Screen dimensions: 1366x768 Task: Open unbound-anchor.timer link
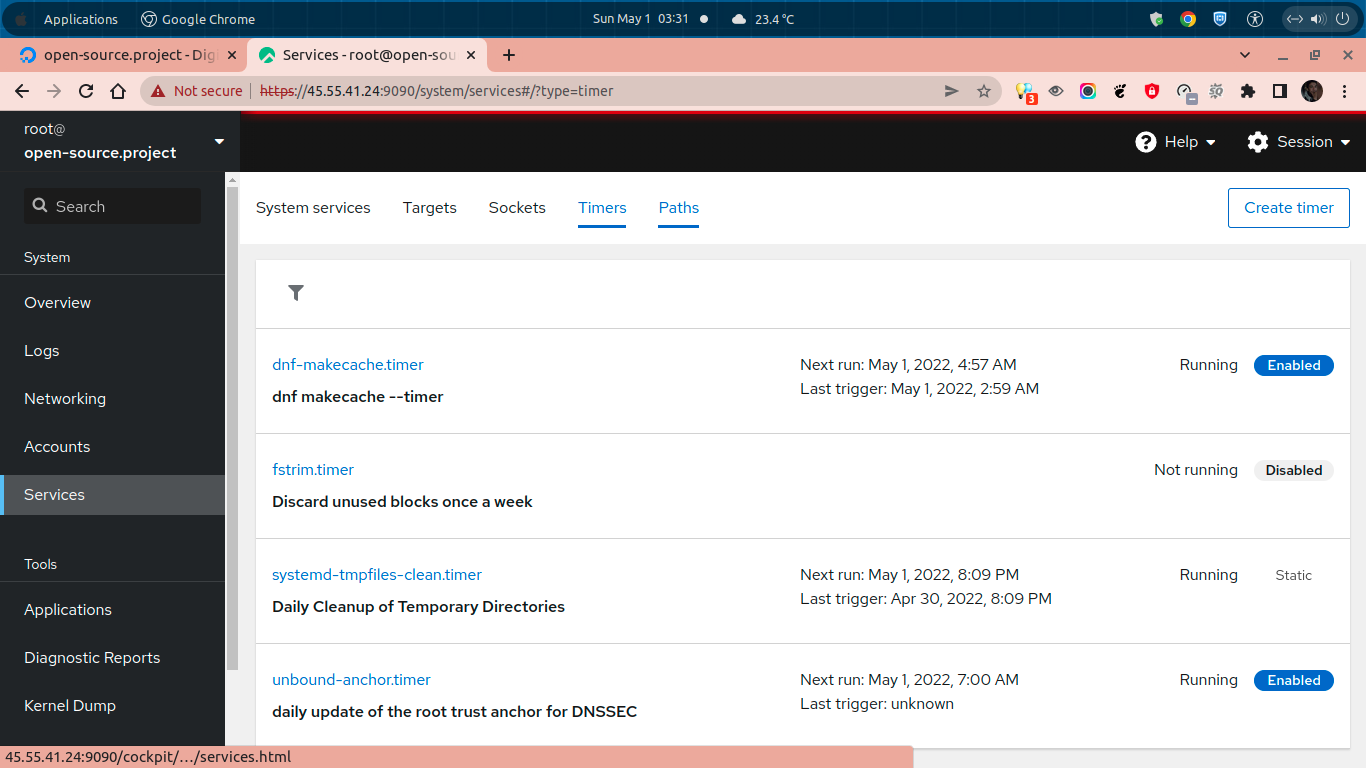tap(352, 680)
